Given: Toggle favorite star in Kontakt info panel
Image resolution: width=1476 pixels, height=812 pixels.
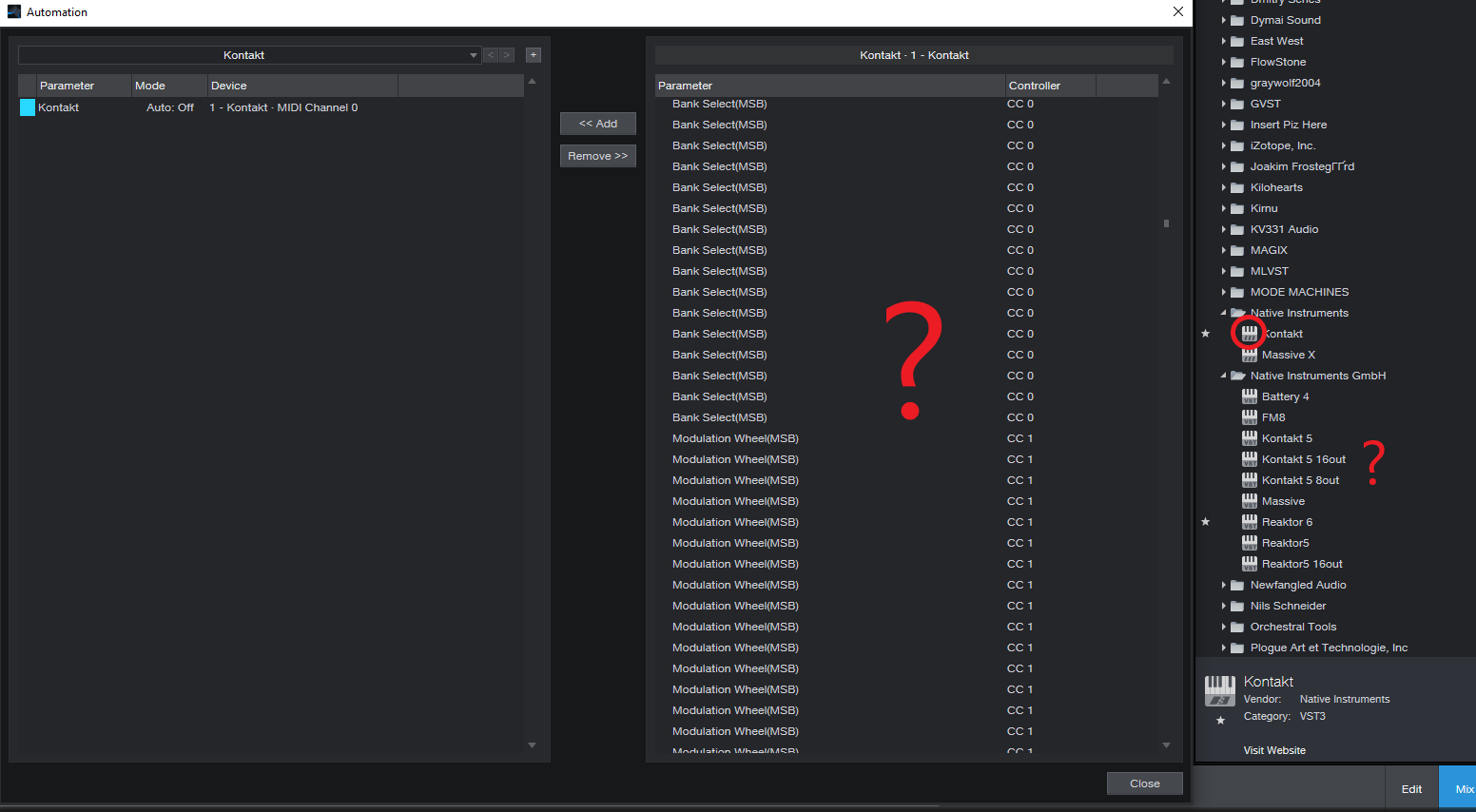Looking at the screenshot, I should click(1220, 720).
